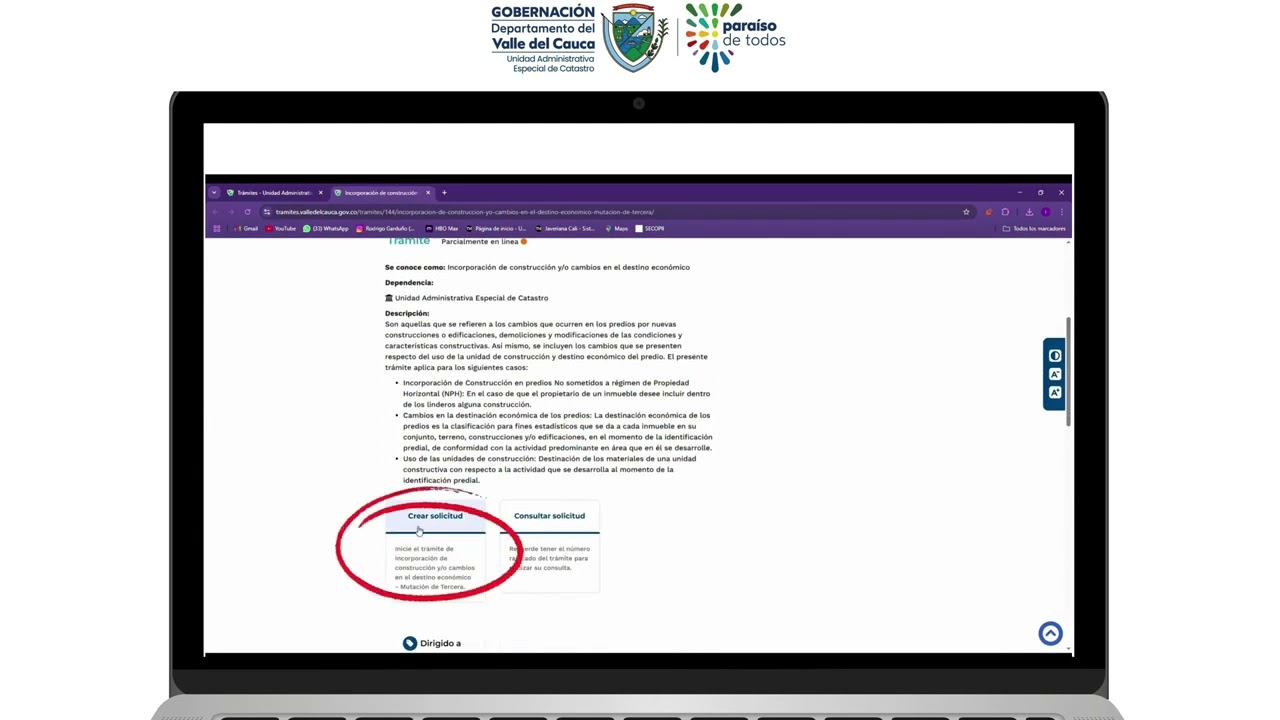This screenshot has width=1280, height=720.
Task: Open the Todos los marcadores folder
Action: pyautogui.click(x=1034, y=228)
